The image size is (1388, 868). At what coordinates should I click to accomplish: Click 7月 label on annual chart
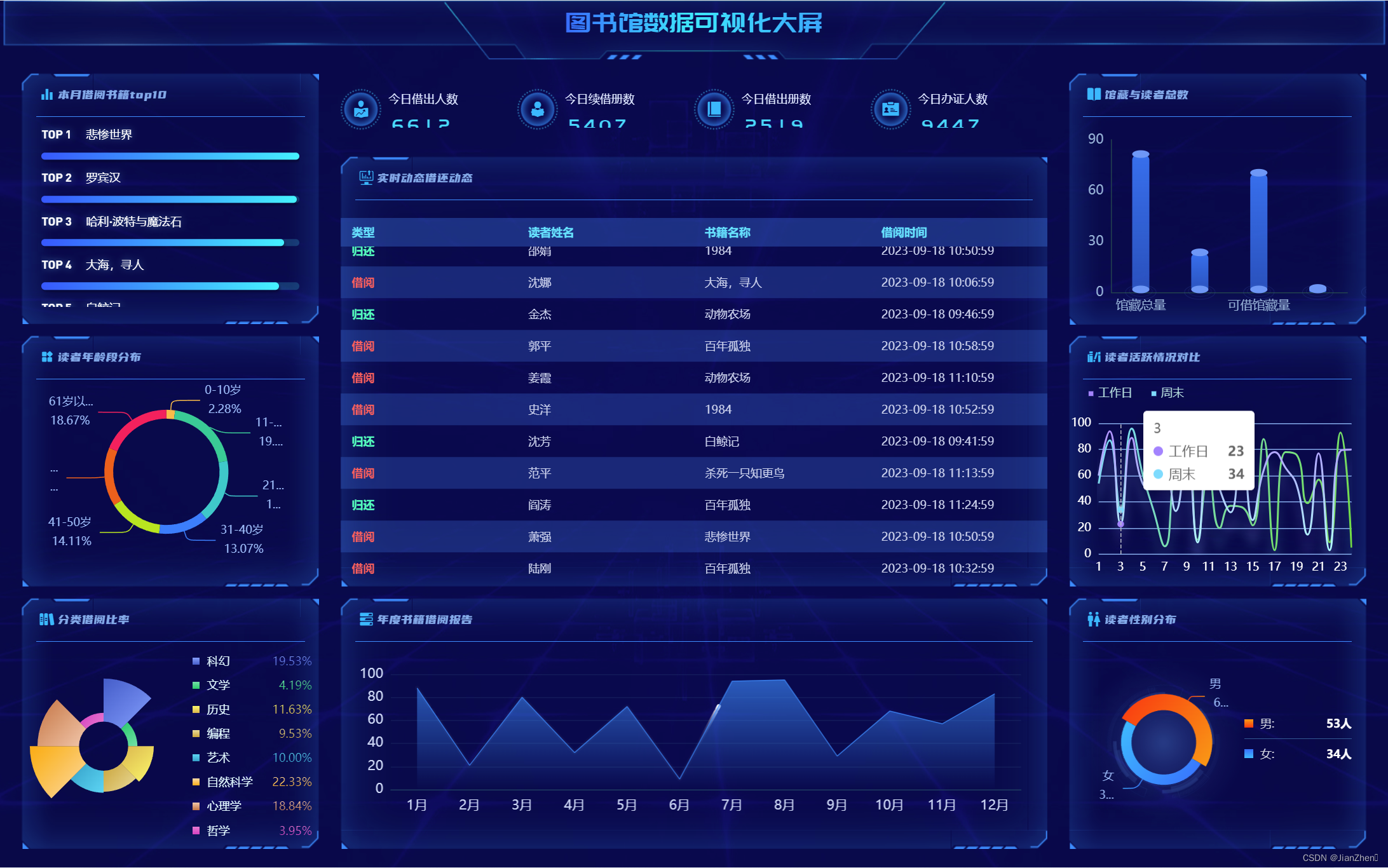coord(731,805)
